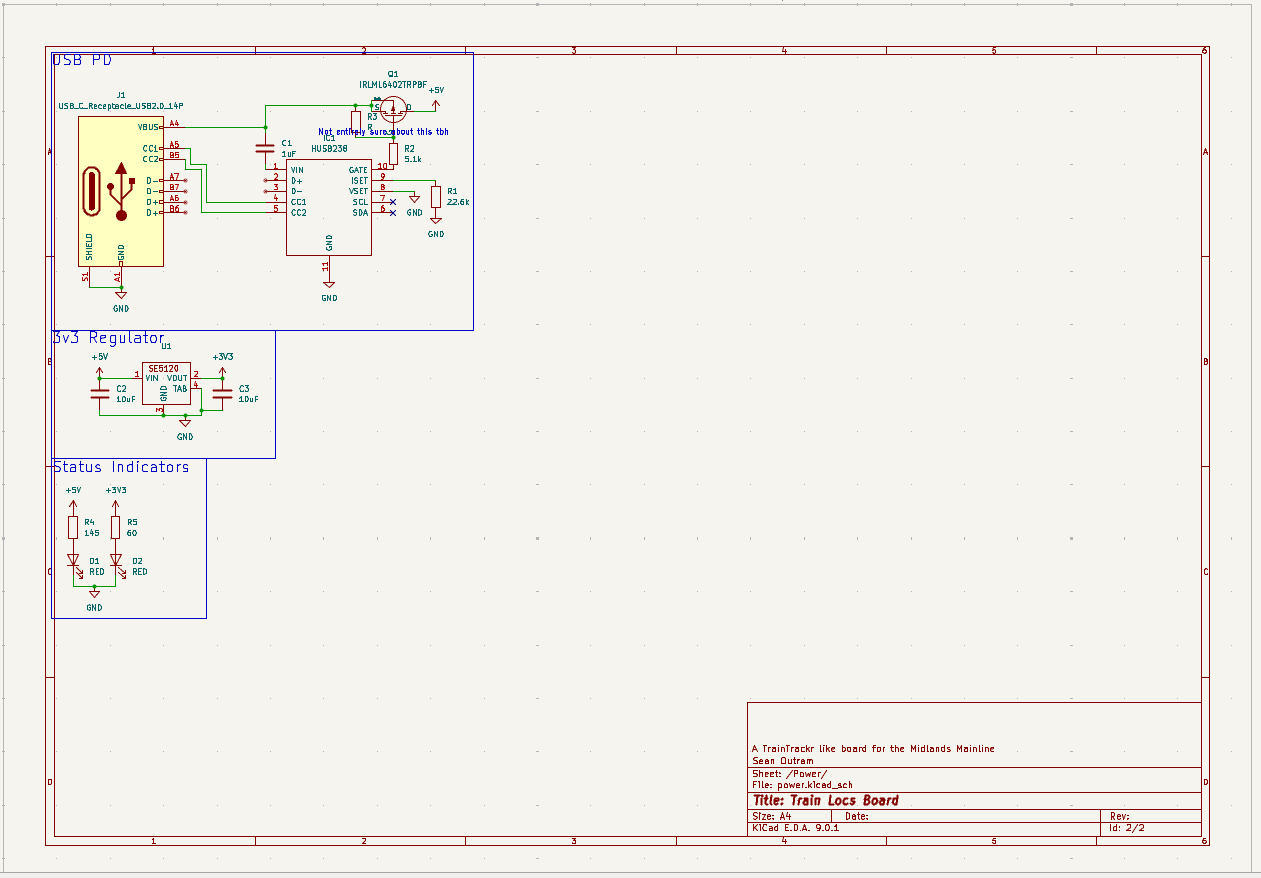The width and height of the screenshot is (1261, 878).
Task: Click the 3v3 Regulator section heading
Action: (x=108, y=337)
